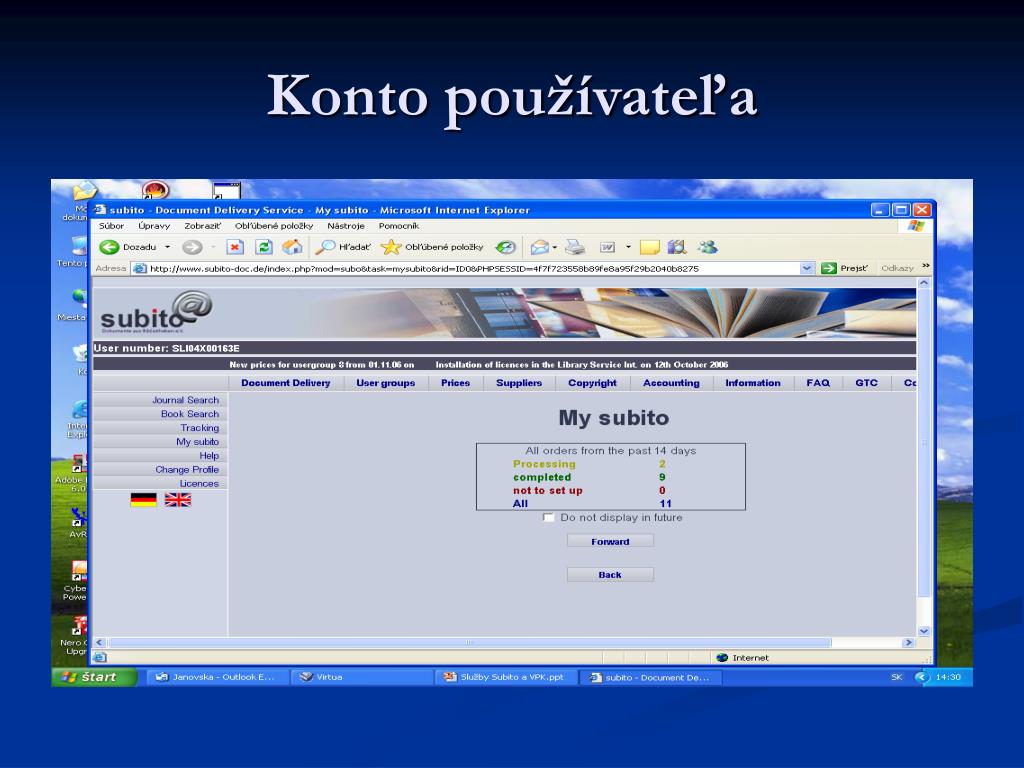1024x768 pixels.
Task: Open the Nástroje menu
Action: coord(345,226)
